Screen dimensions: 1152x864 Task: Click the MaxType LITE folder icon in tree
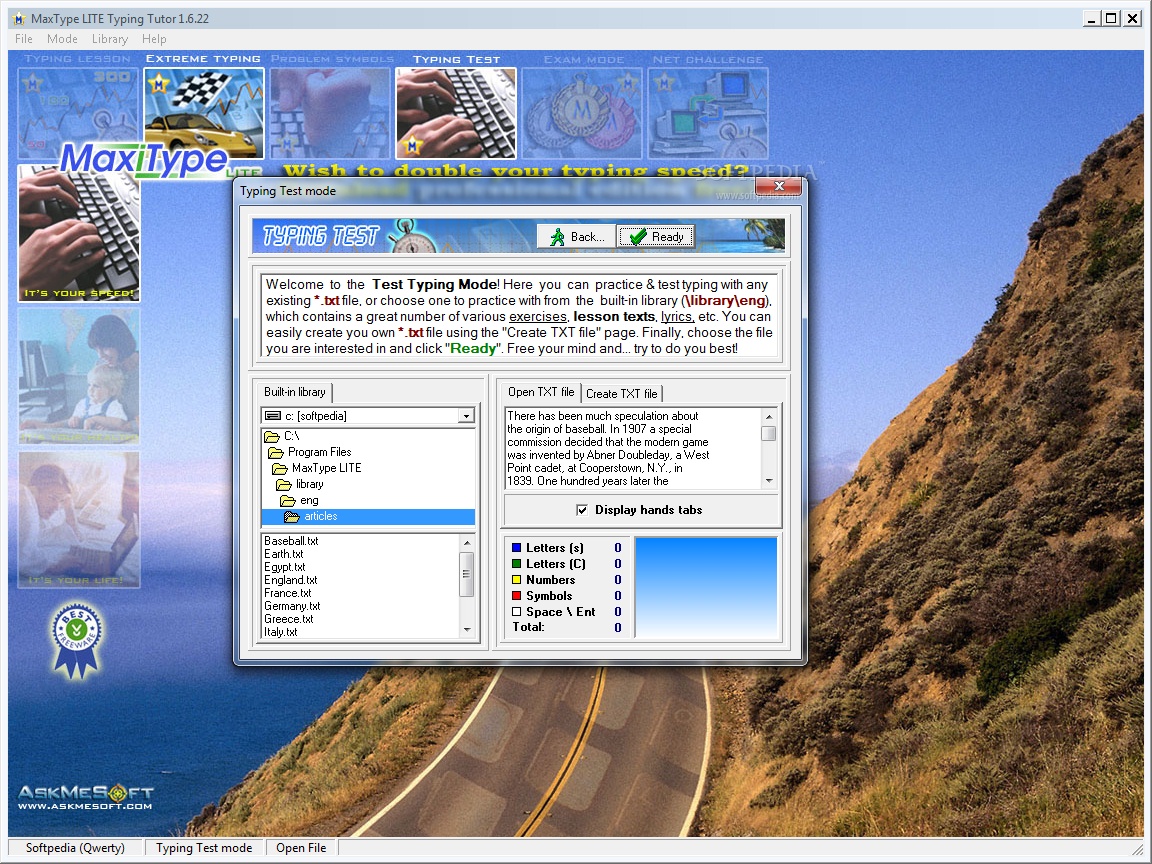[279, 468]
